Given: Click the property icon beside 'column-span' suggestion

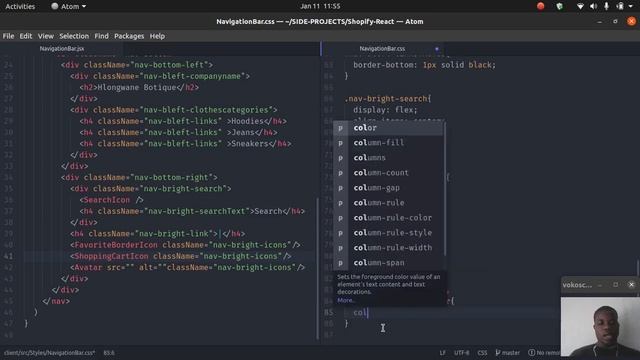Looking at the screenshot, I should (x=340, y=263).
